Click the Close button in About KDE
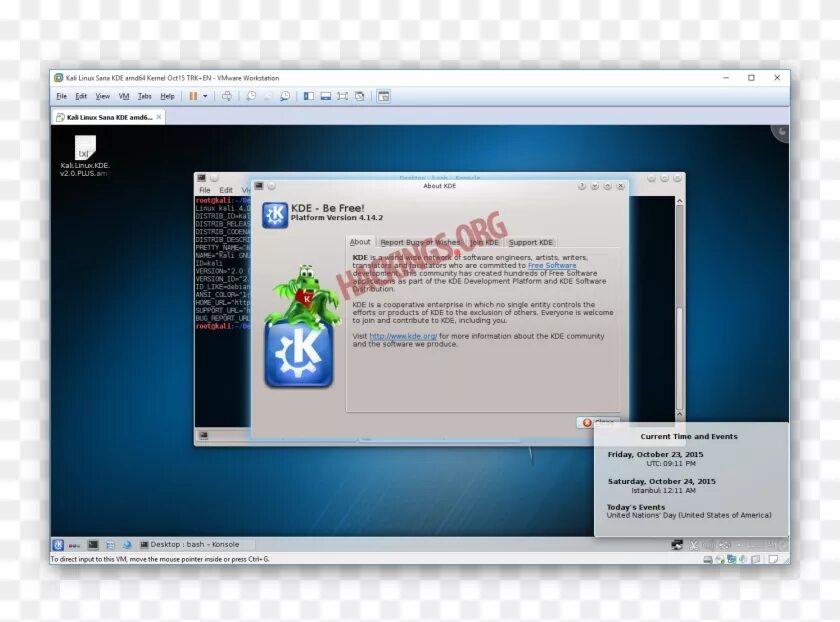The height and width of the screenshot is (622, 840). tap(598, 423)
